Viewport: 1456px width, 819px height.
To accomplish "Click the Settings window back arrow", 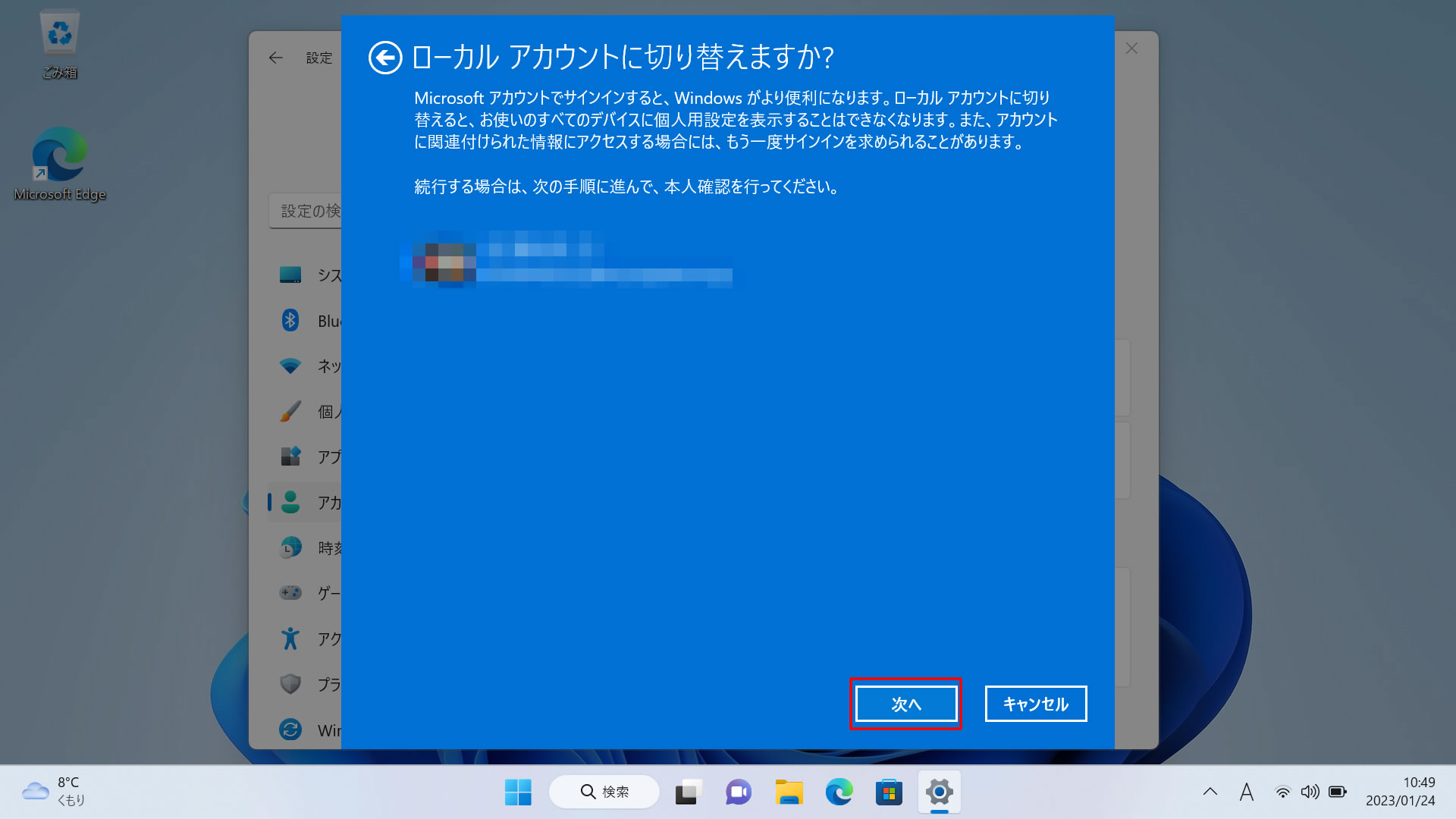I will [x=276, y=58].
